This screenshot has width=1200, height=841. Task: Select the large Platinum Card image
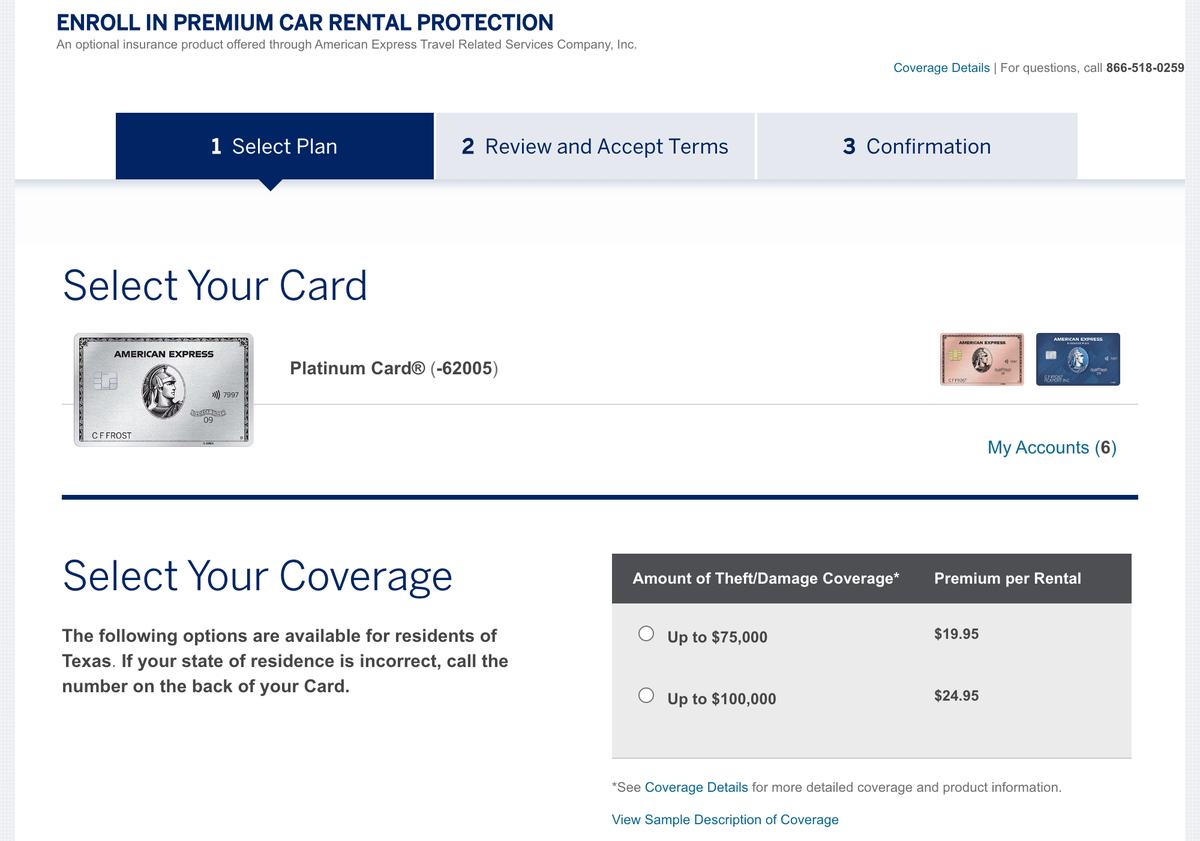pos(163,390)
